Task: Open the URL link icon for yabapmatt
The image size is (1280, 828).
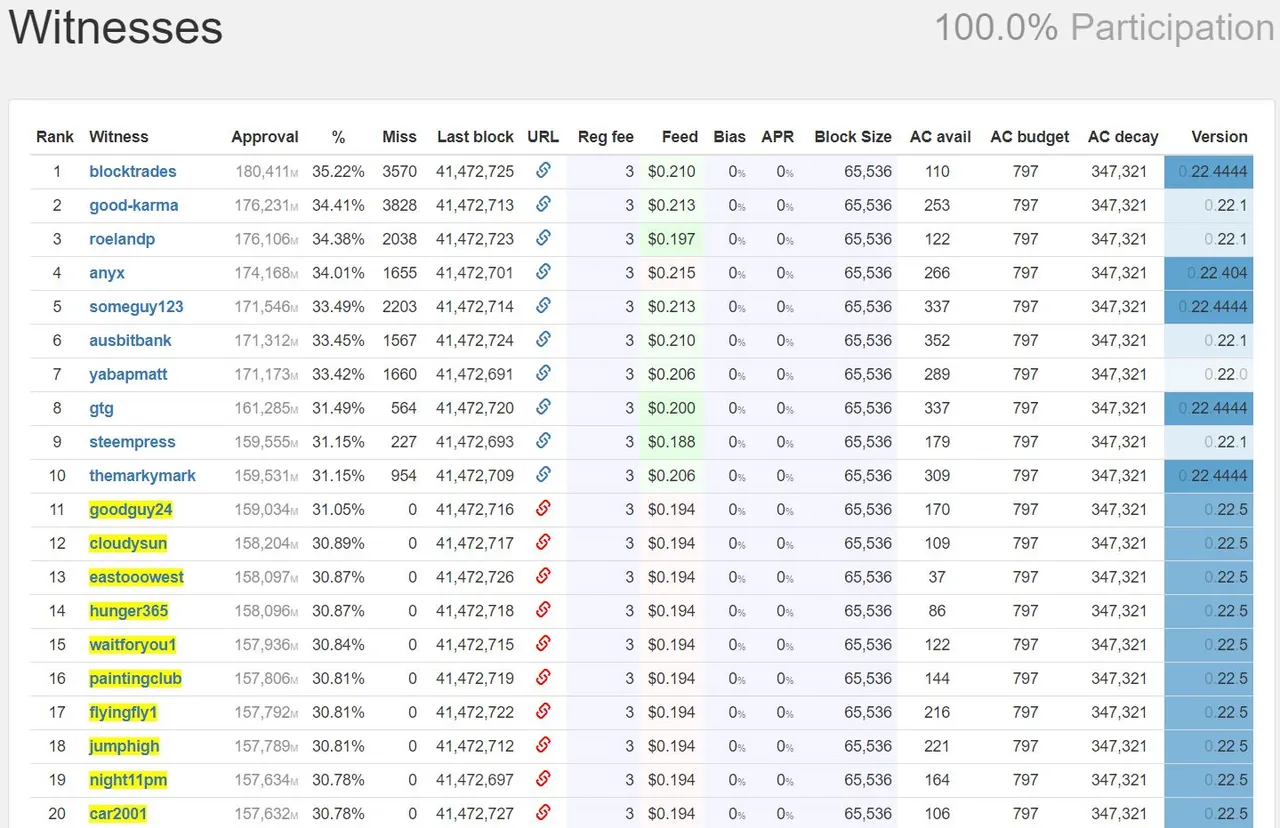Action: 543,373
